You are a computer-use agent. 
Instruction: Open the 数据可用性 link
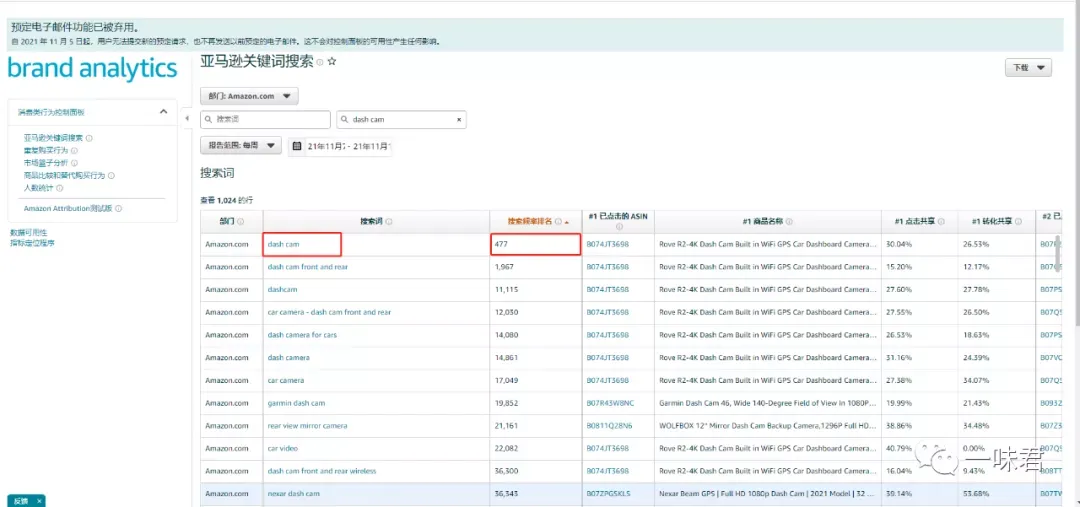click(x=29, y=234)
